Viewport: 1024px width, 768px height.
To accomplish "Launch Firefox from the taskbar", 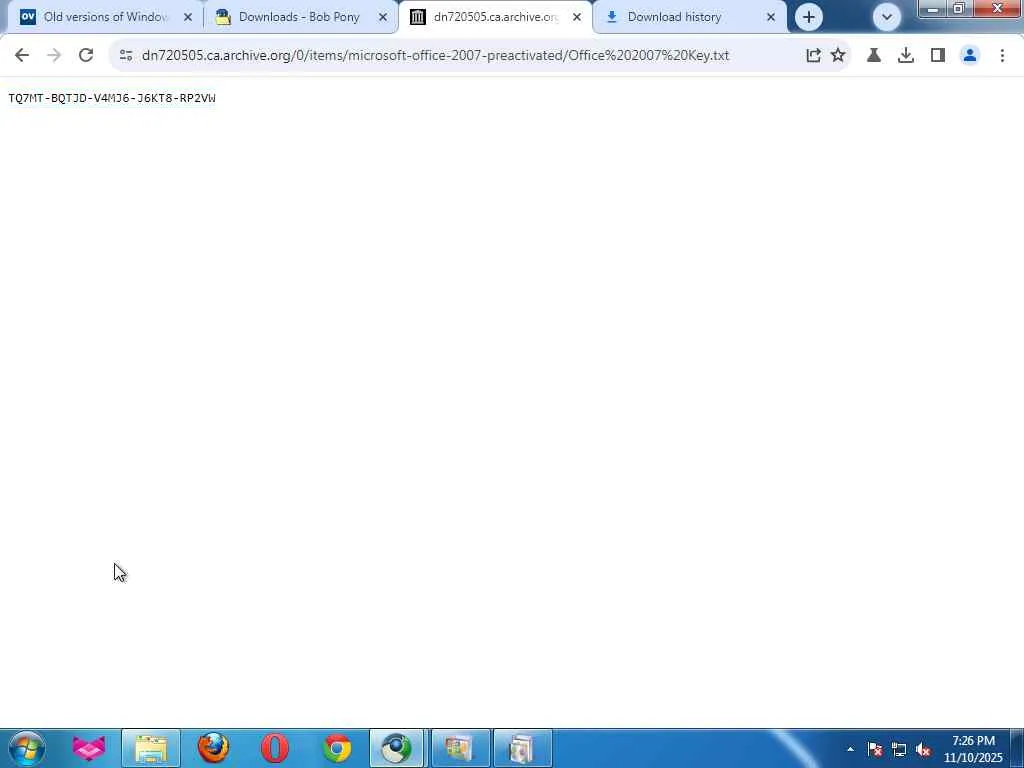I will (213, 748).
